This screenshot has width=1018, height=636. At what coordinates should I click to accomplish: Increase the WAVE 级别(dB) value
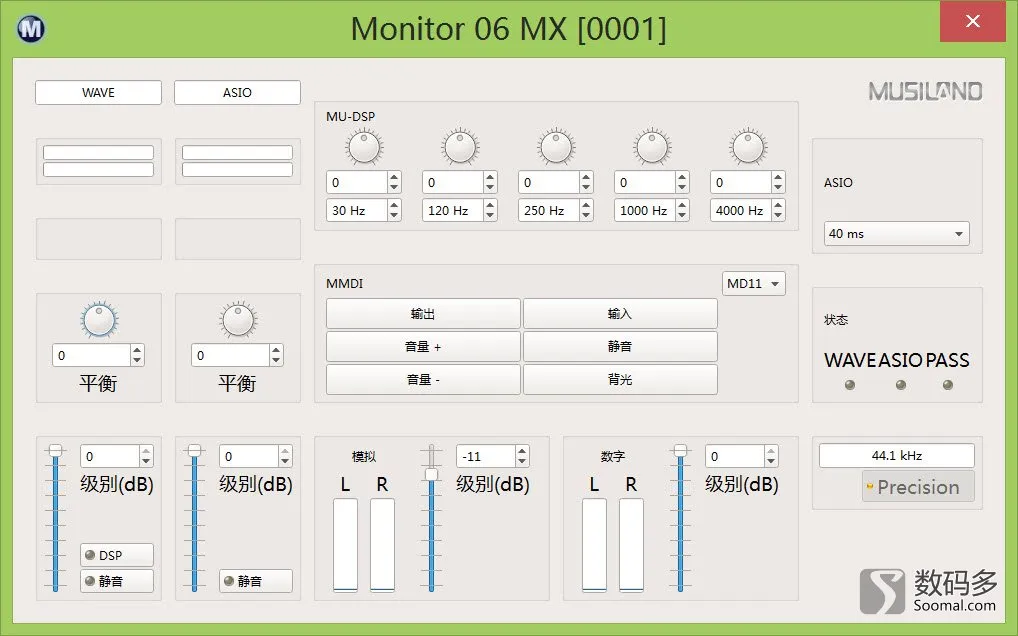coord(146,451)
